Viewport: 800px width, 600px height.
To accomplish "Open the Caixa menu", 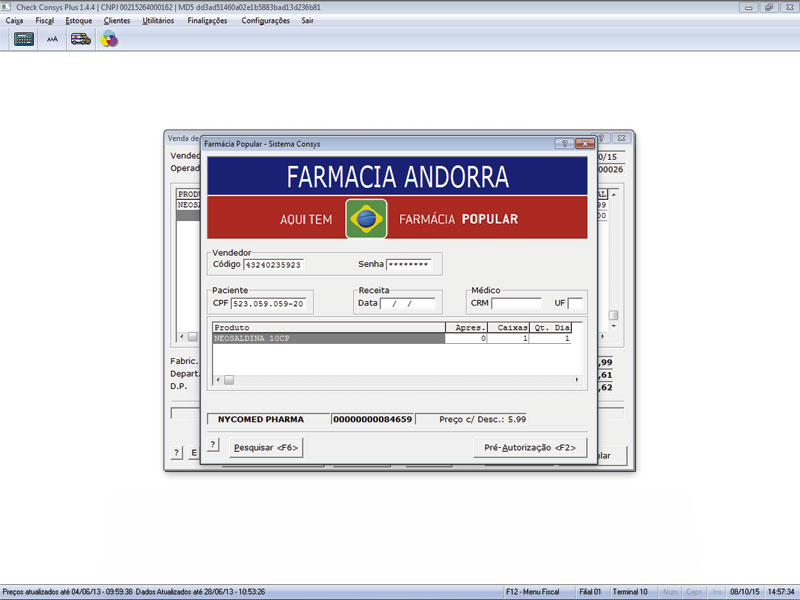I will (14, 20).
